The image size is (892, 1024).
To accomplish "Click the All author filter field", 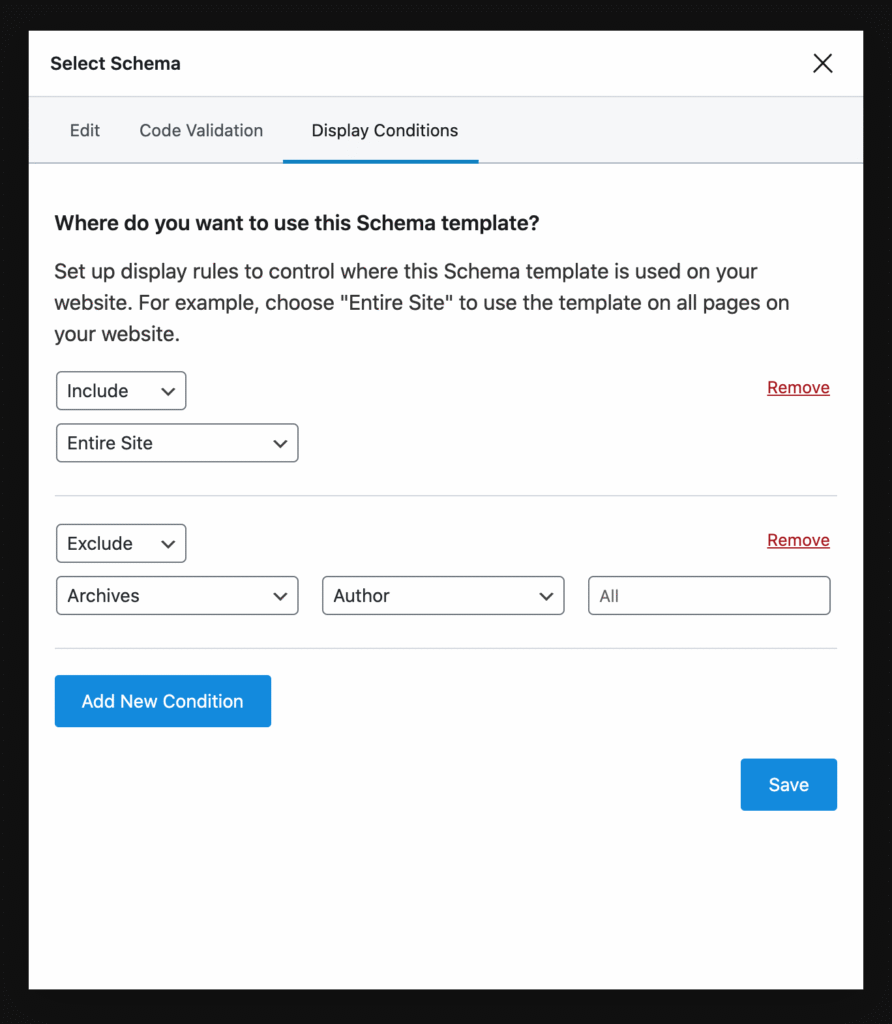I will (x=708, y=595).
